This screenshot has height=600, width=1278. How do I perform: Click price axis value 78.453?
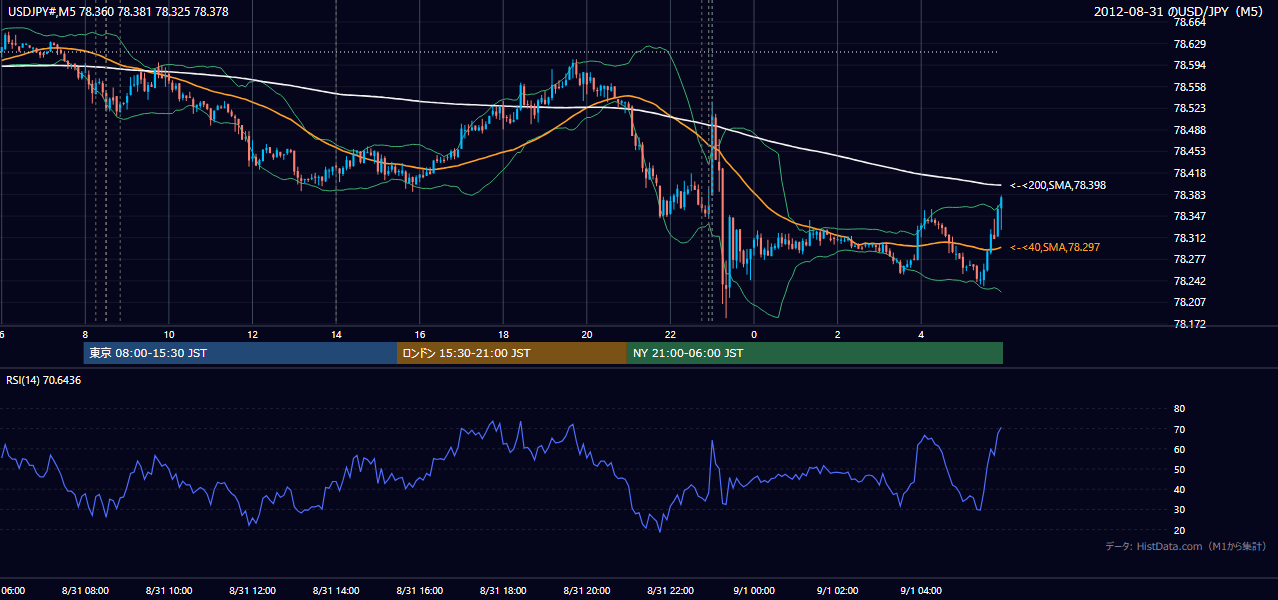pyautogui.click(x=1188, y=151)
